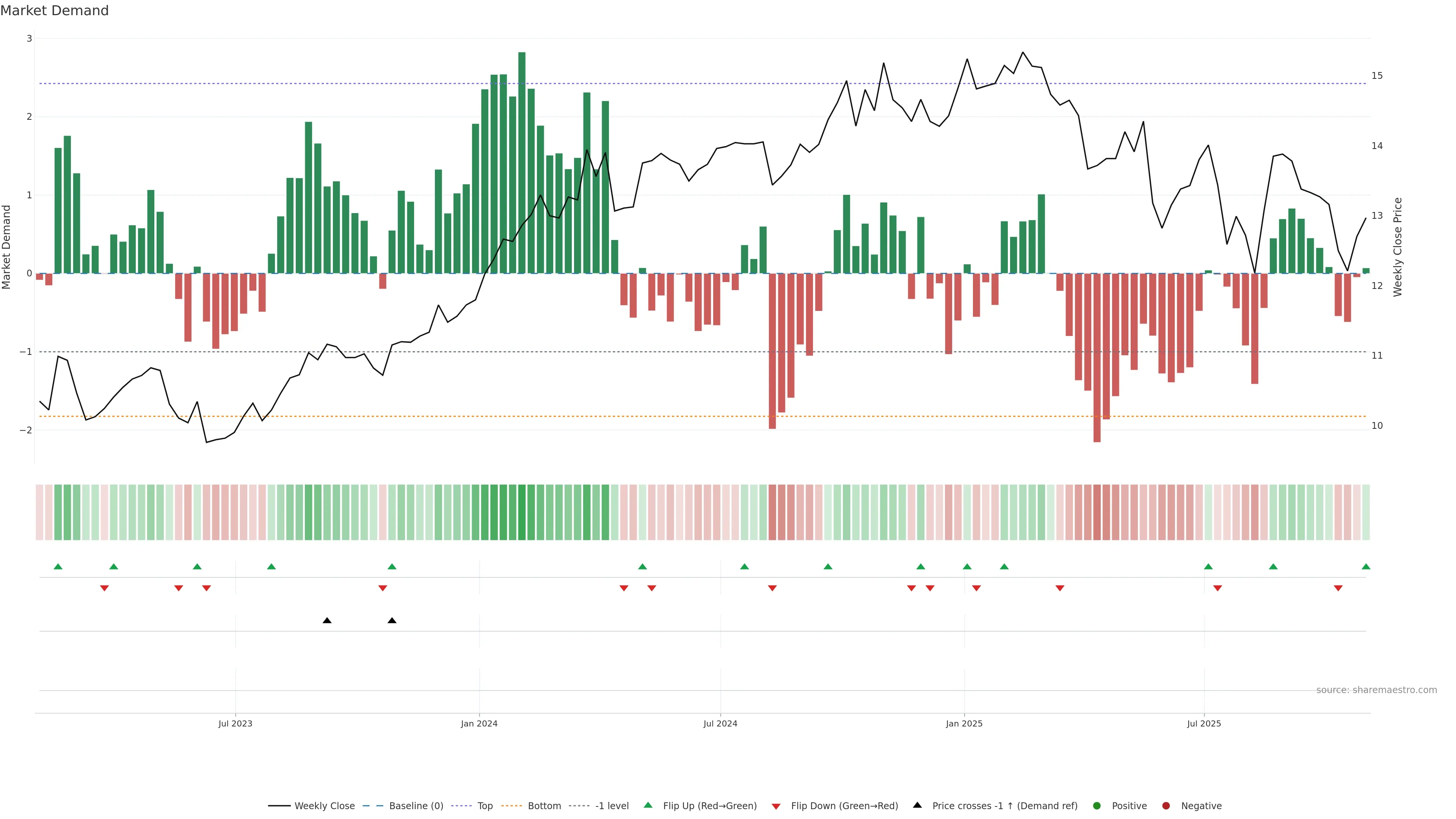Click the green Positive circle in legend
The width and height of the screenshot is (1456, 819).
tap(1097, 805)
